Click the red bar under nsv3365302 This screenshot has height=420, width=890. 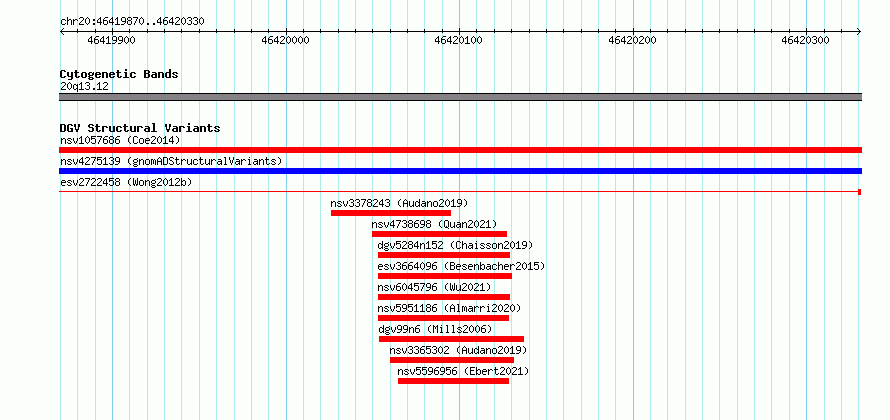point(452,360)
